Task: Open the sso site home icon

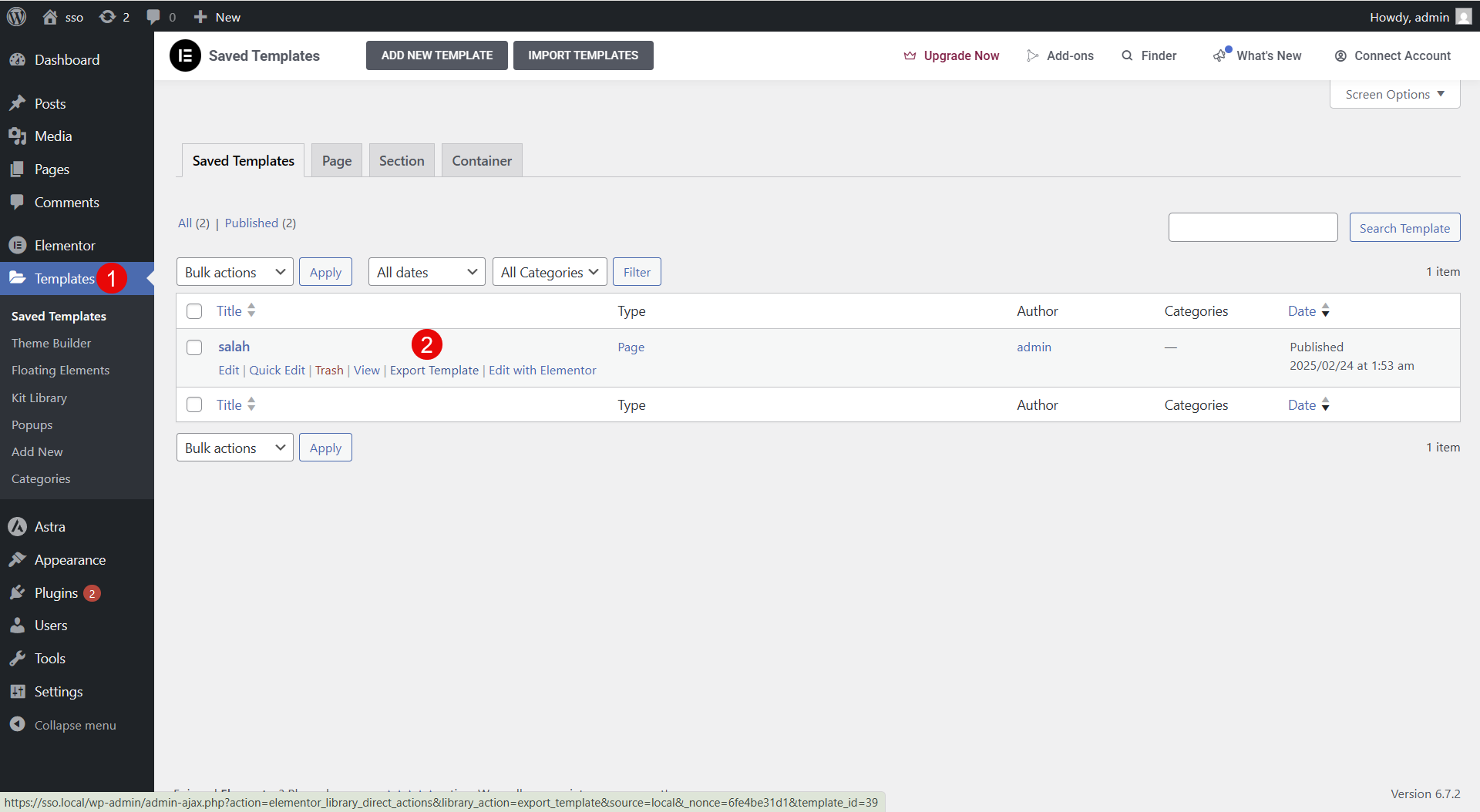Action: pos(50,17)
